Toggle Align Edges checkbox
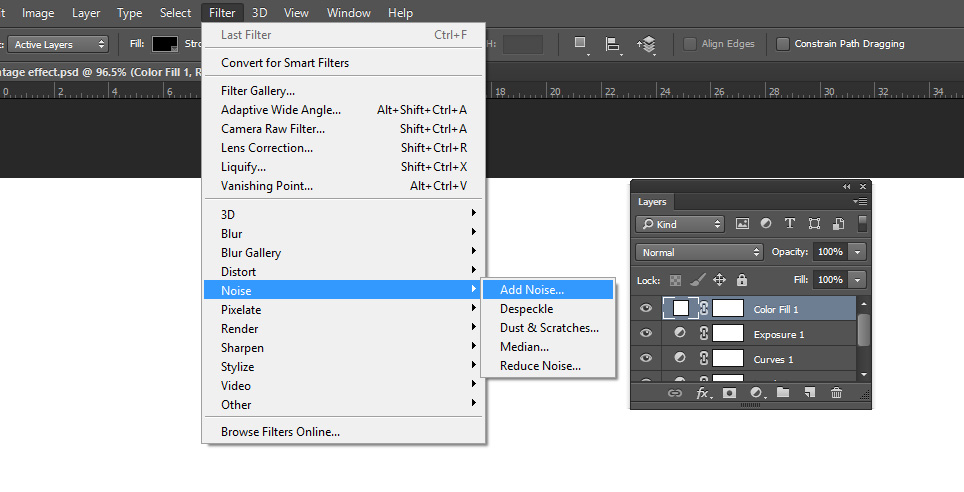964x492 pixels. (690, 44)
